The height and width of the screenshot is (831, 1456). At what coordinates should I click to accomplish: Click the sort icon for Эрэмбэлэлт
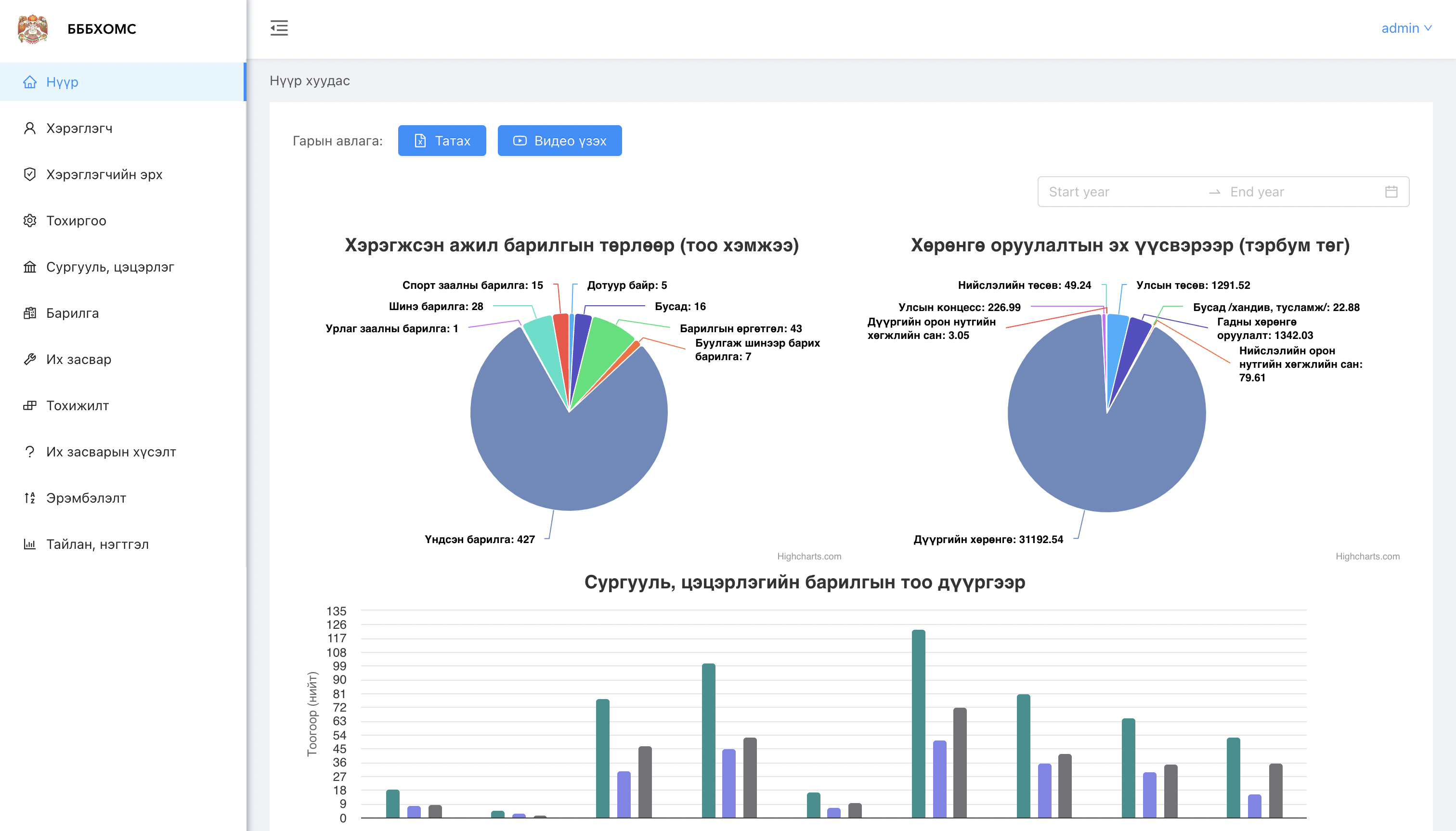(30, 498)
